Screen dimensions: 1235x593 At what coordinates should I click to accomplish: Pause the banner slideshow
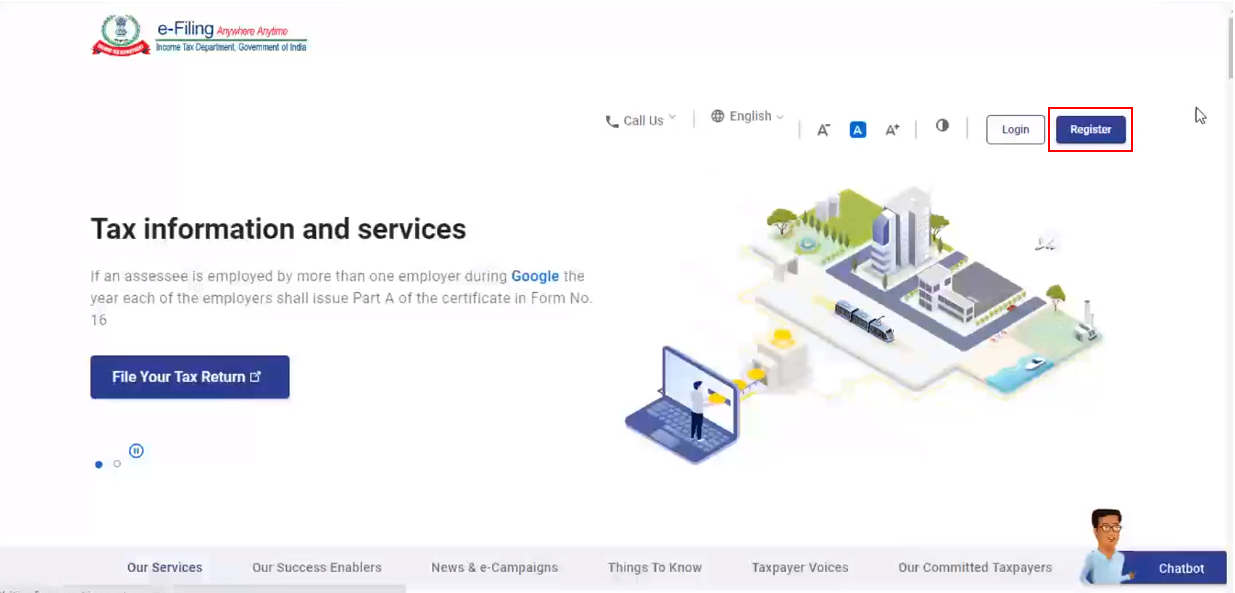137,451
